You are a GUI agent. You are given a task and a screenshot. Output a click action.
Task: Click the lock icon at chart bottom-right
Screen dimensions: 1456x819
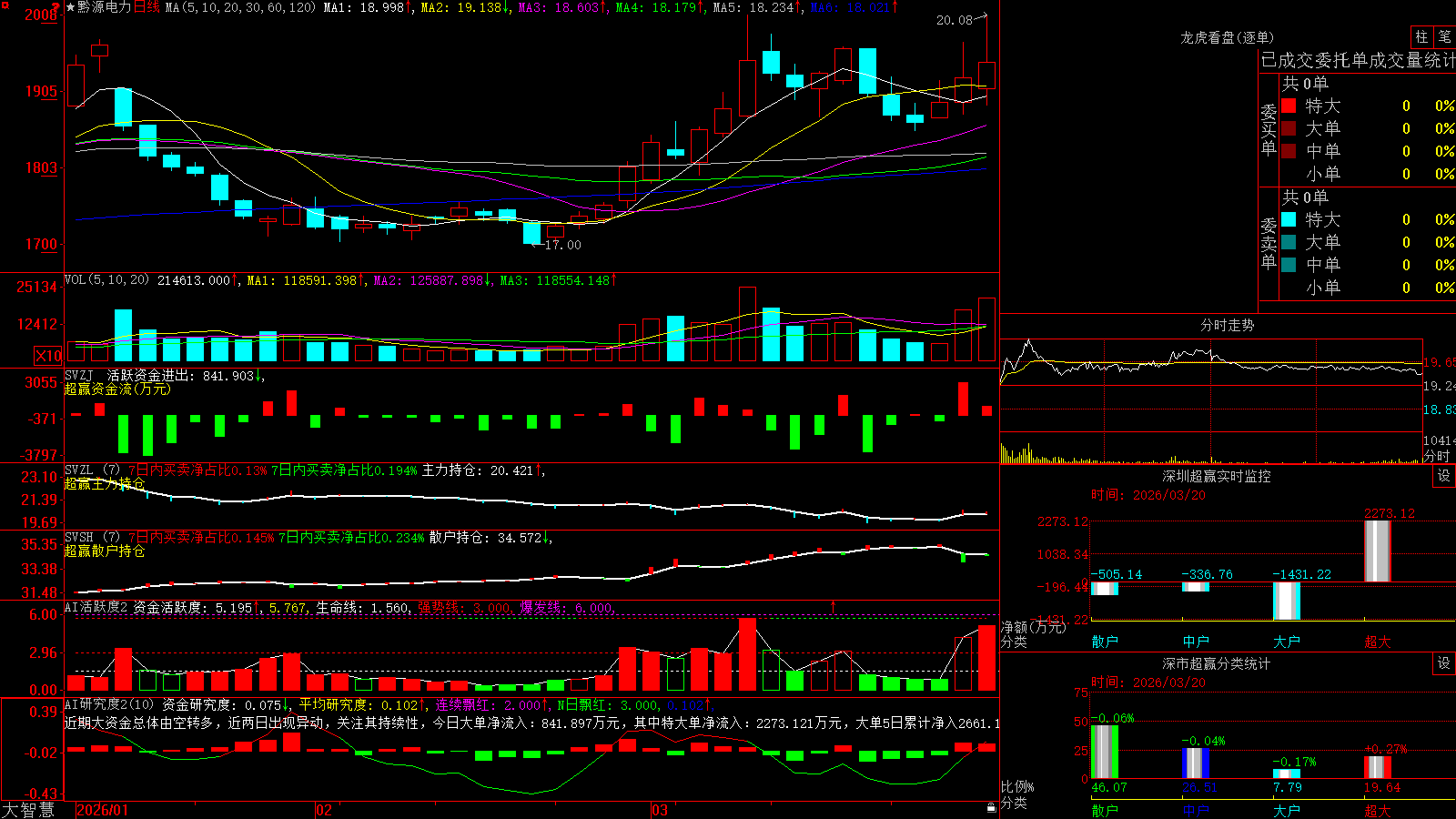click(x=991, y=808)
